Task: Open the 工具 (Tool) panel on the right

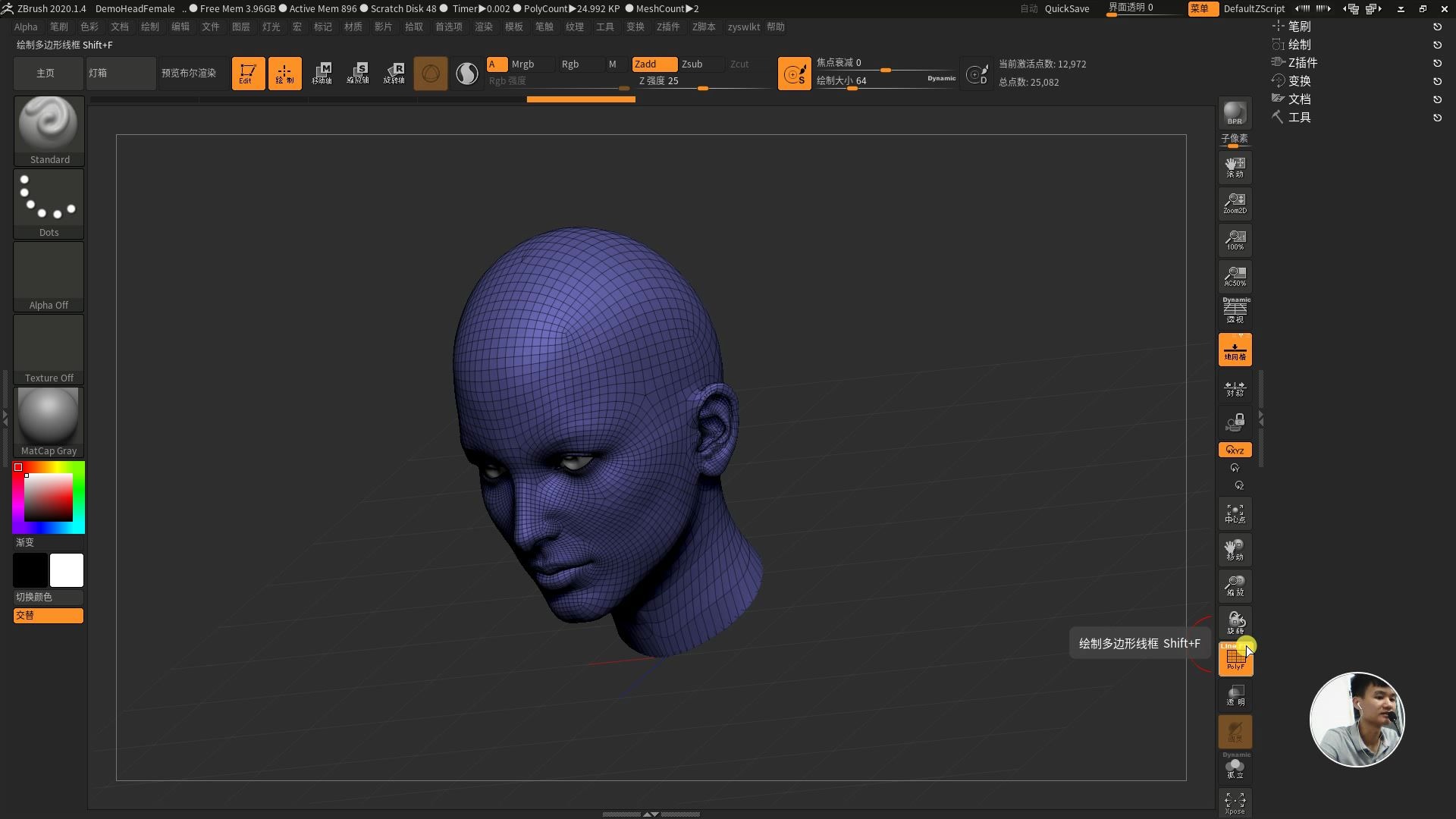Action: [x=1299, y=117]
